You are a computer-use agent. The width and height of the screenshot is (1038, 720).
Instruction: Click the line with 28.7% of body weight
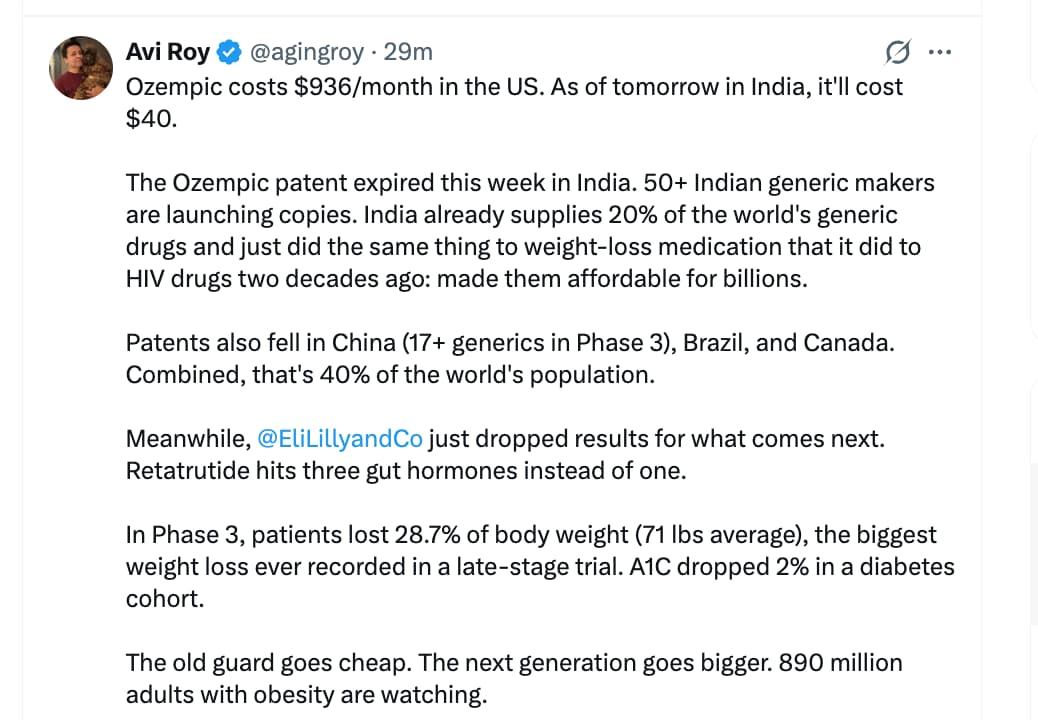point(530,534)
